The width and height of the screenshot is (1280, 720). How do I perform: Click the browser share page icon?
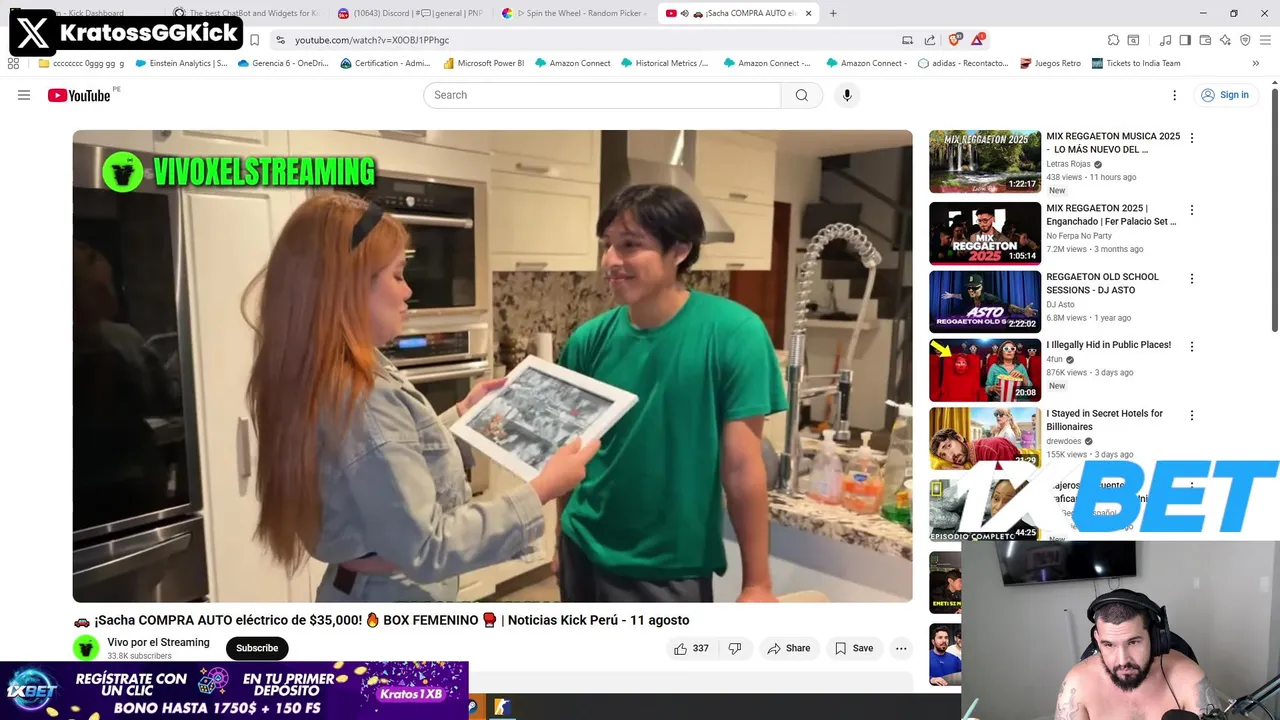[x=930, y=40]
